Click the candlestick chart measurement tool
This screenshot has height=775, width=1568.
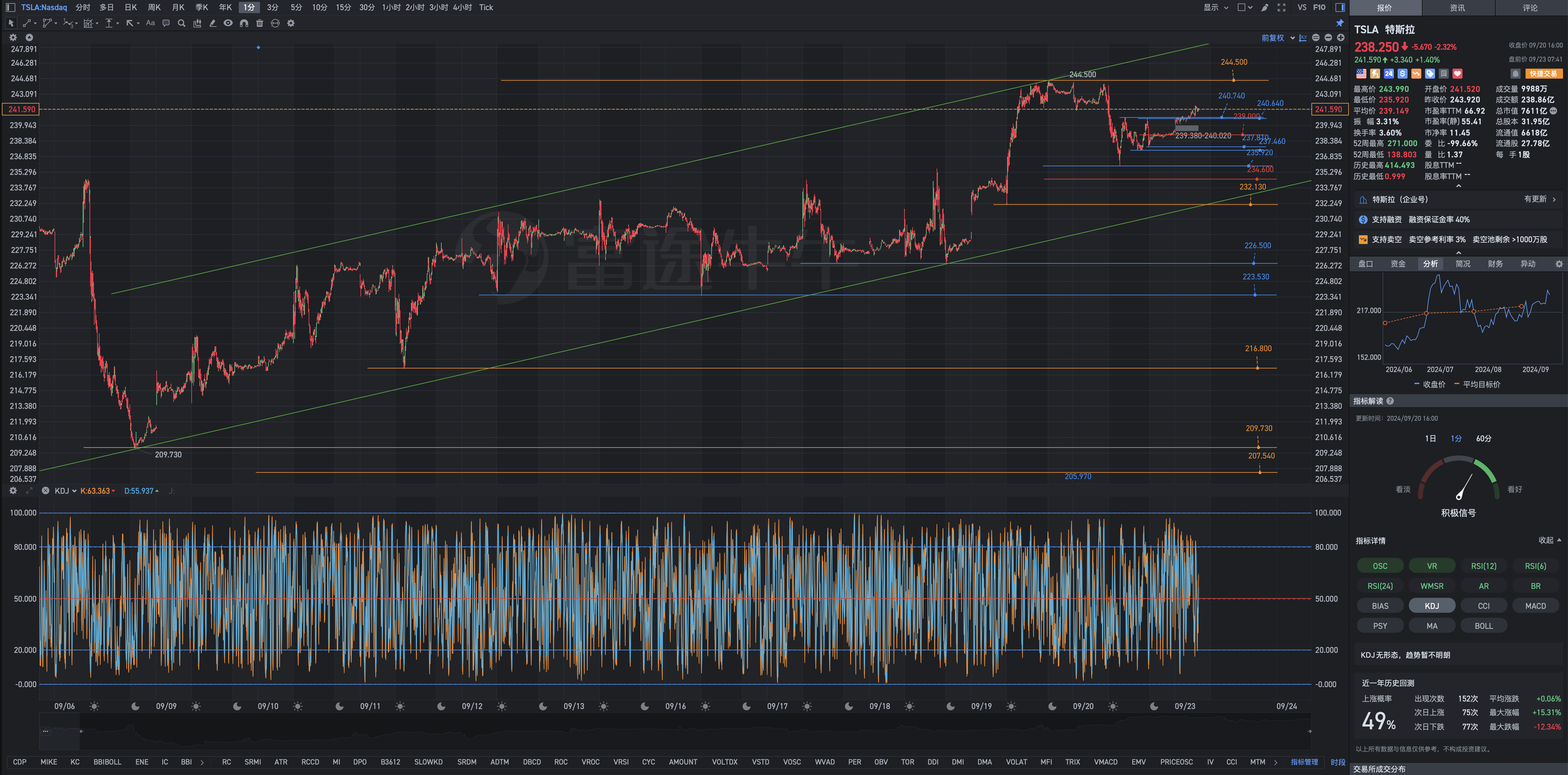point(197,23)
